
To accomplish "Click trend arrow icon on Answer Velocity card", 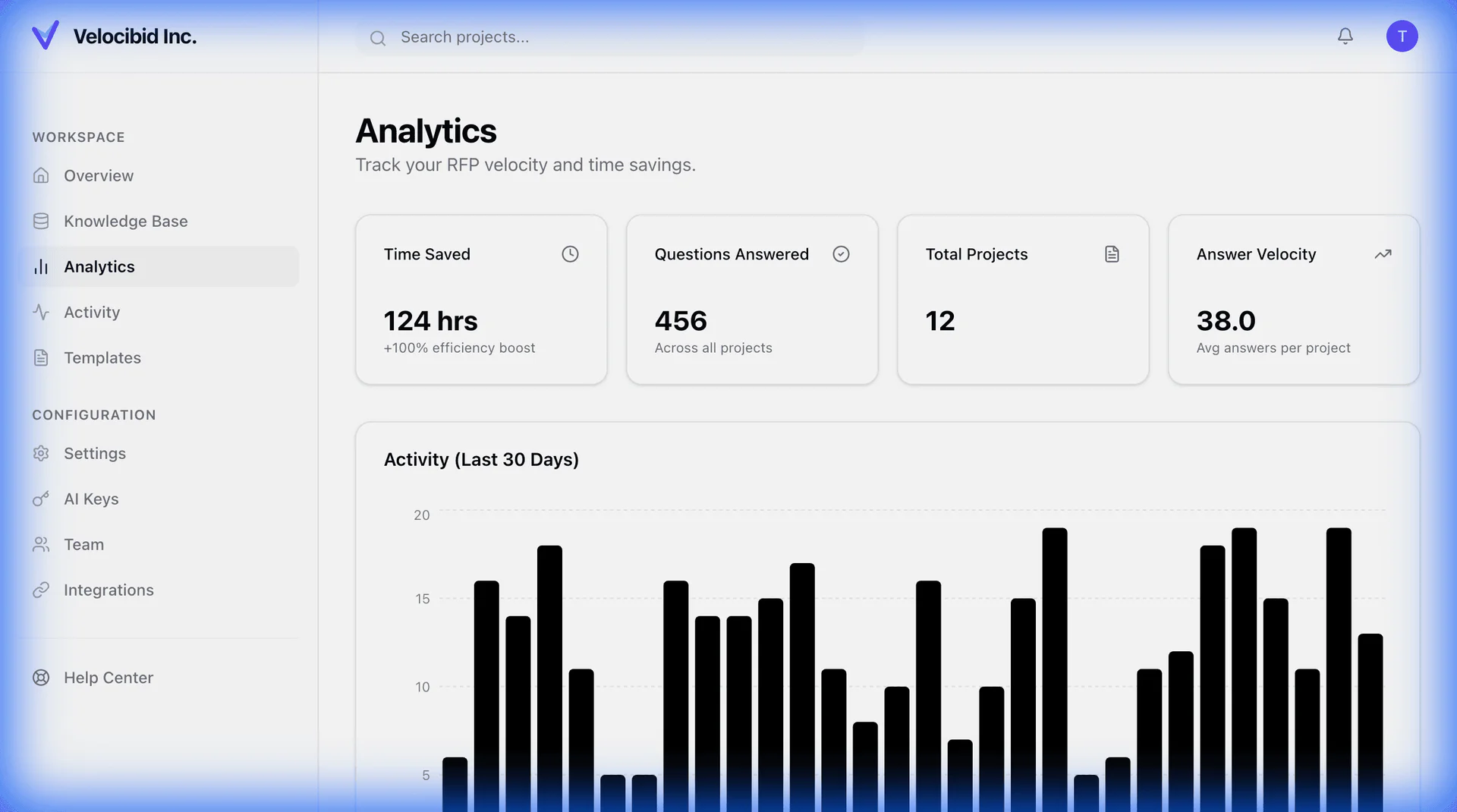I will pos(1383,254).
